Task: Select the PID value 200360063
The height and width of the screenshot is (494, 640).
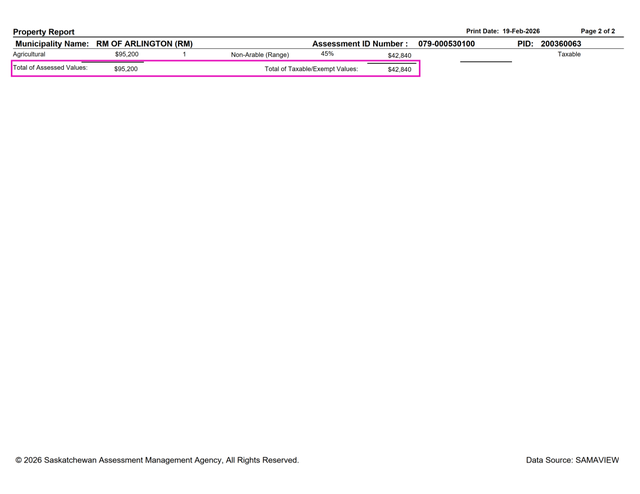Action: 560,44
